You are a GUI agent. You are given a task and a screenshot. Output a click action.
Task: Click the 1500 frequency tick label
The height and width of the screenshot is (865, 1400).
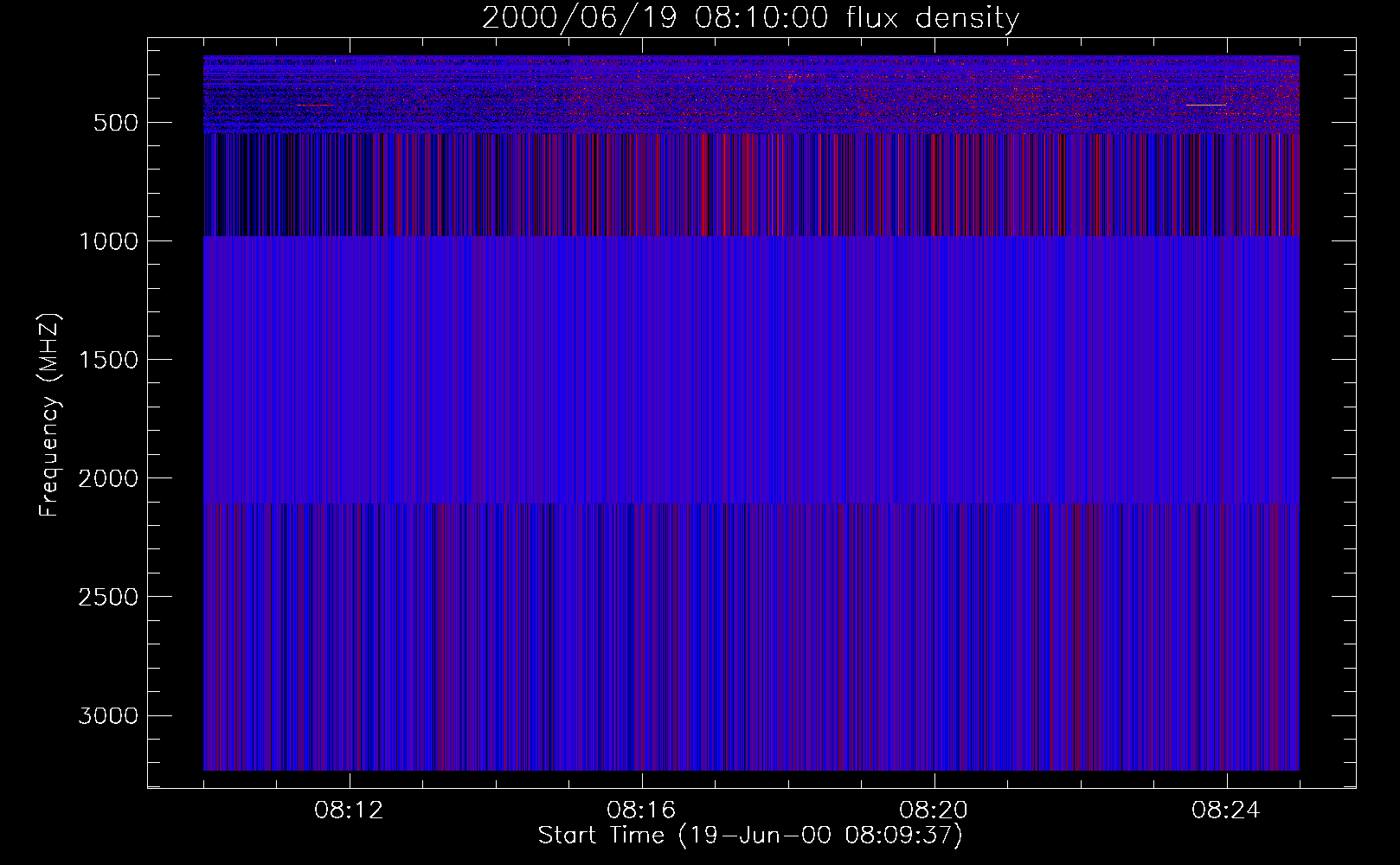pos(108,360)
